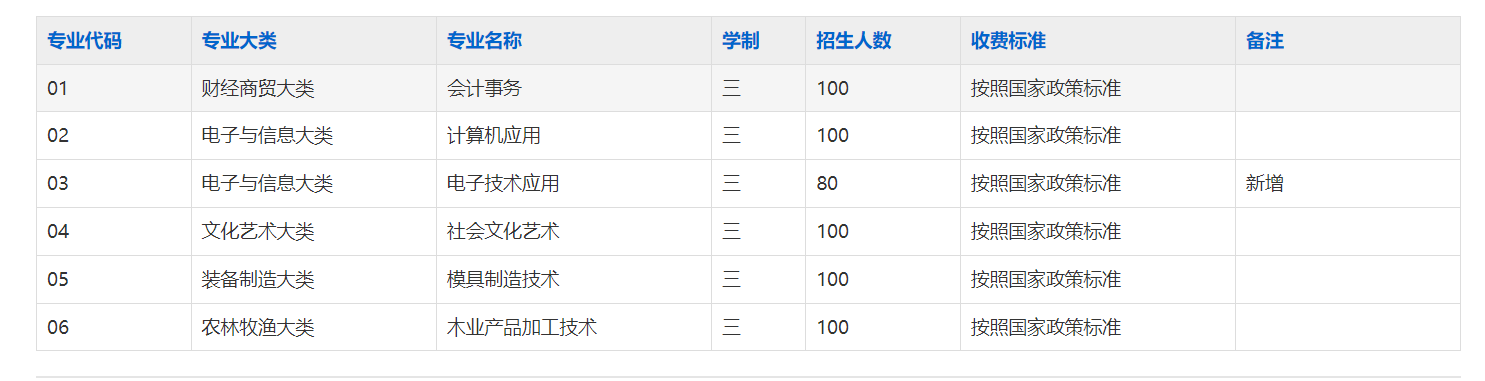Click the 专业代码 column header

[114, 41]
